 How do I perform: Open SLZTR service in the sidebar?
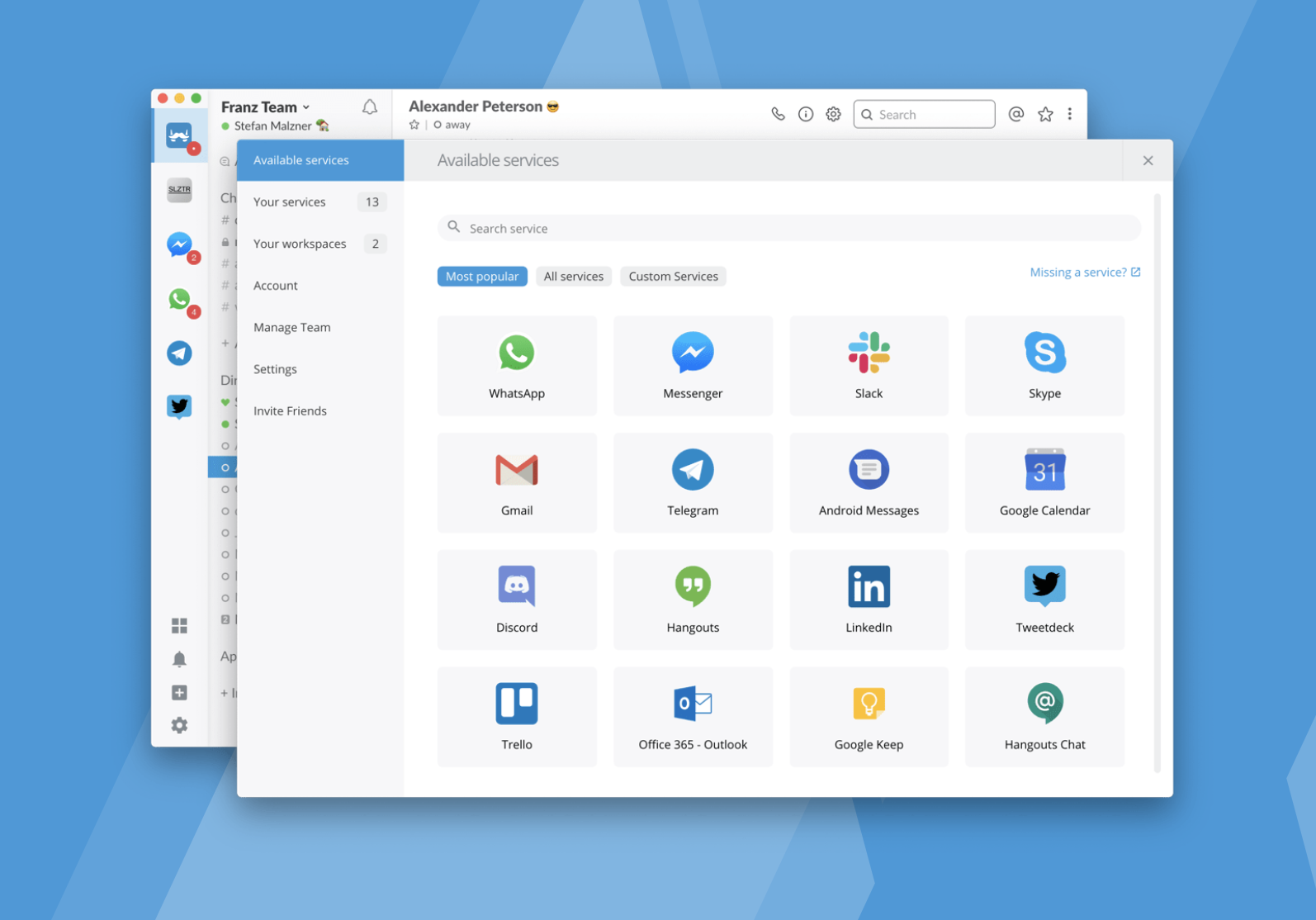coord(179,190)
